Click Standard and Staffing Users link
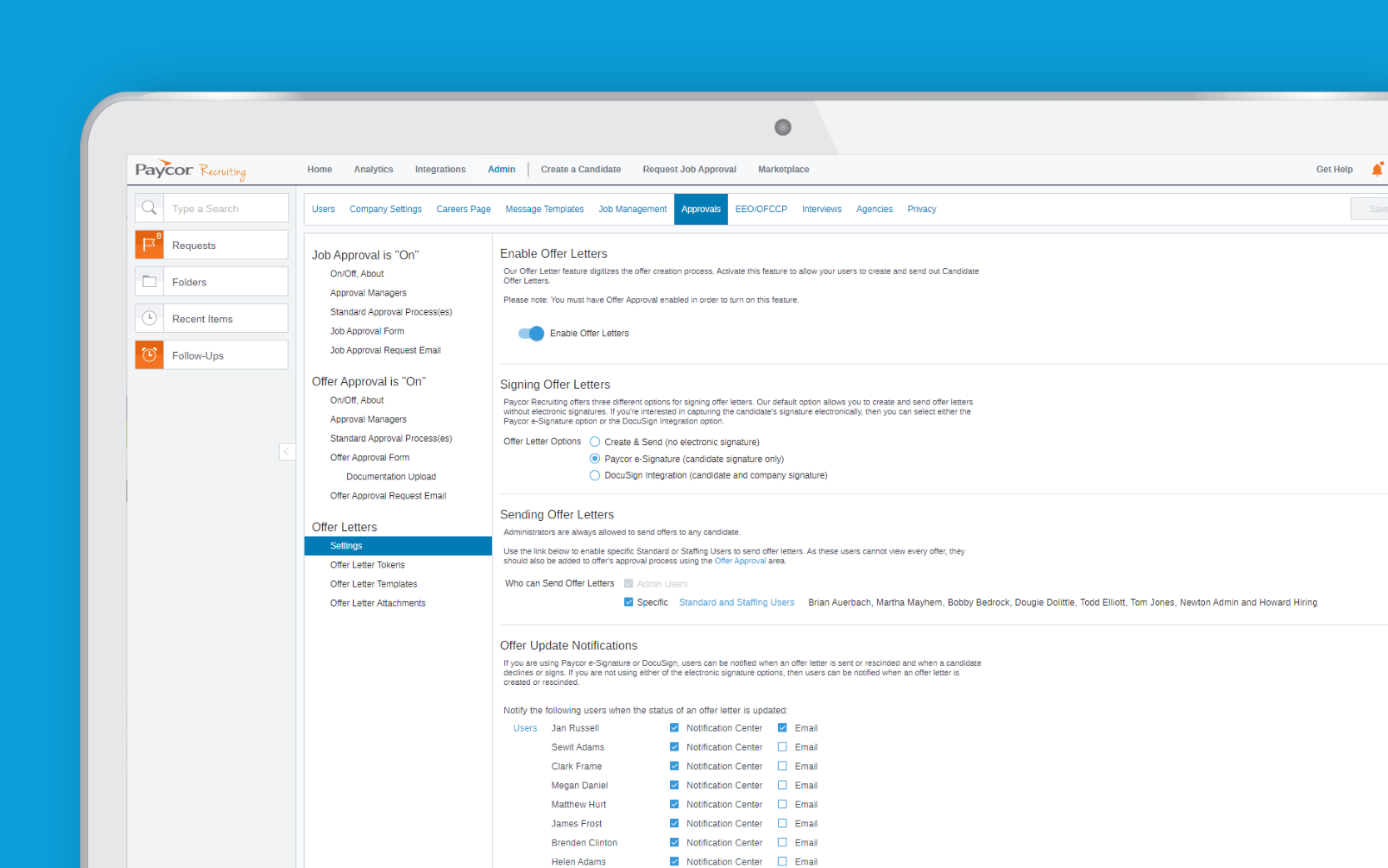 [x=736, y=603]
